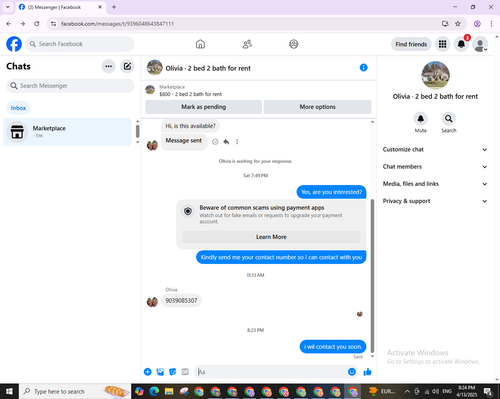Open the Facebook apps grid menu
Screen dimensions: 500x399
[x=442, y=44]
